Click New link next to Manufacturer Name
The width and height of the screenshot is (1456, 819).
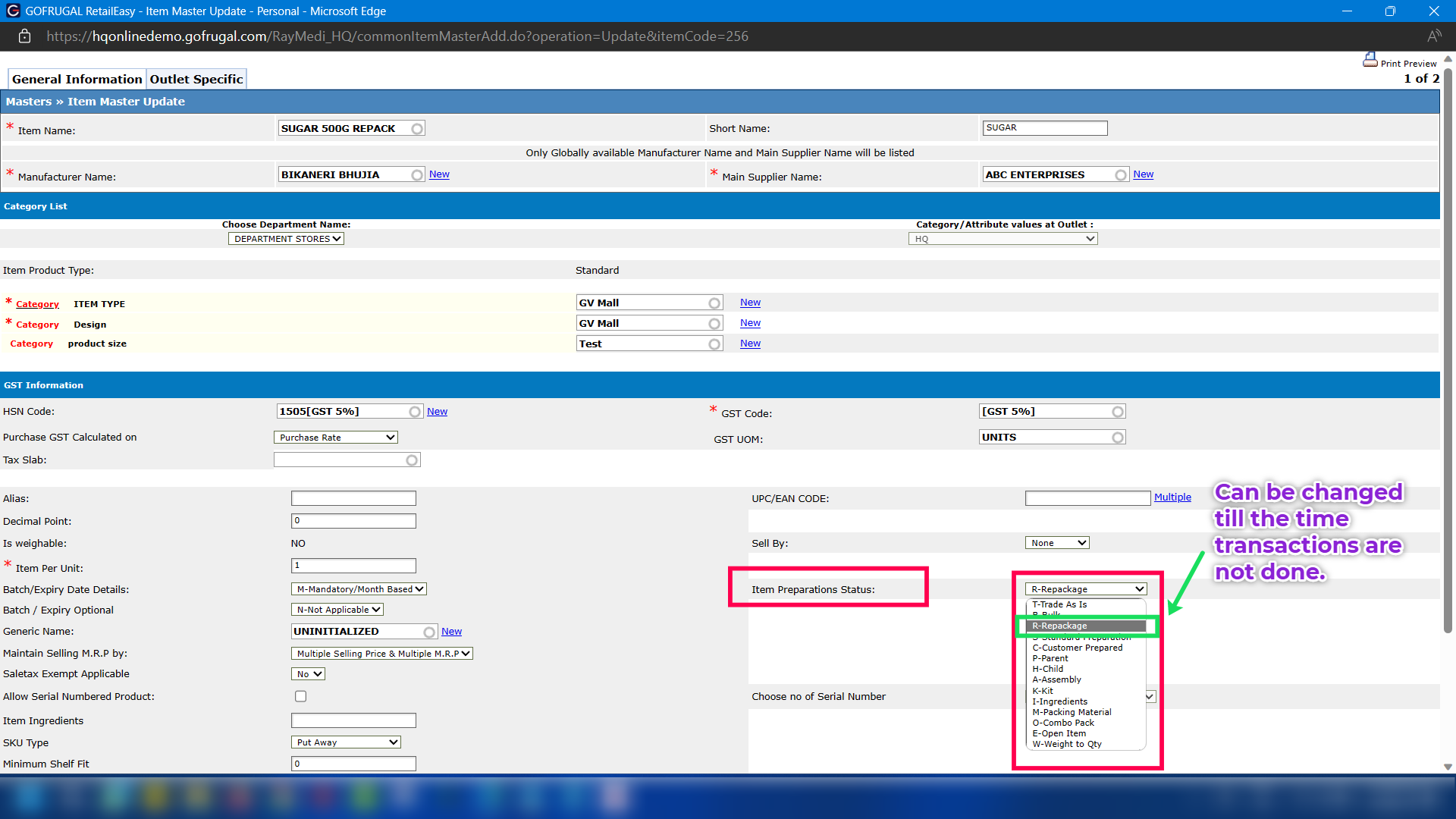click(x=439, y=174)
